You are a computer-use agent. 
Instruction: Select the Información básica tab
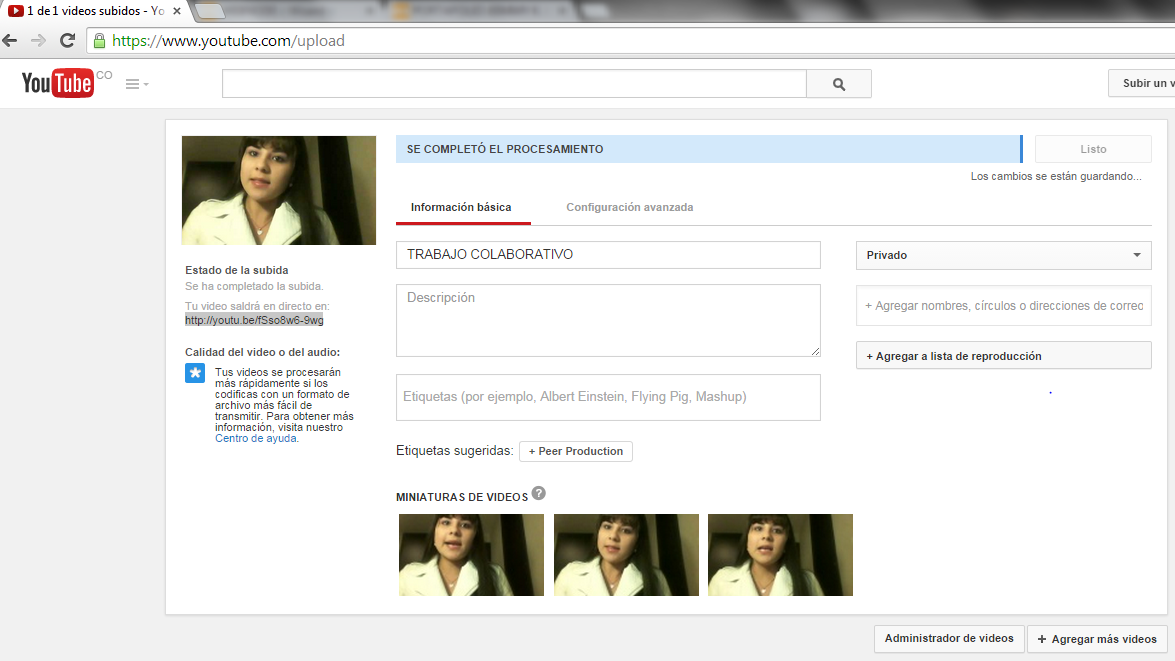click(x=461, y=207)
